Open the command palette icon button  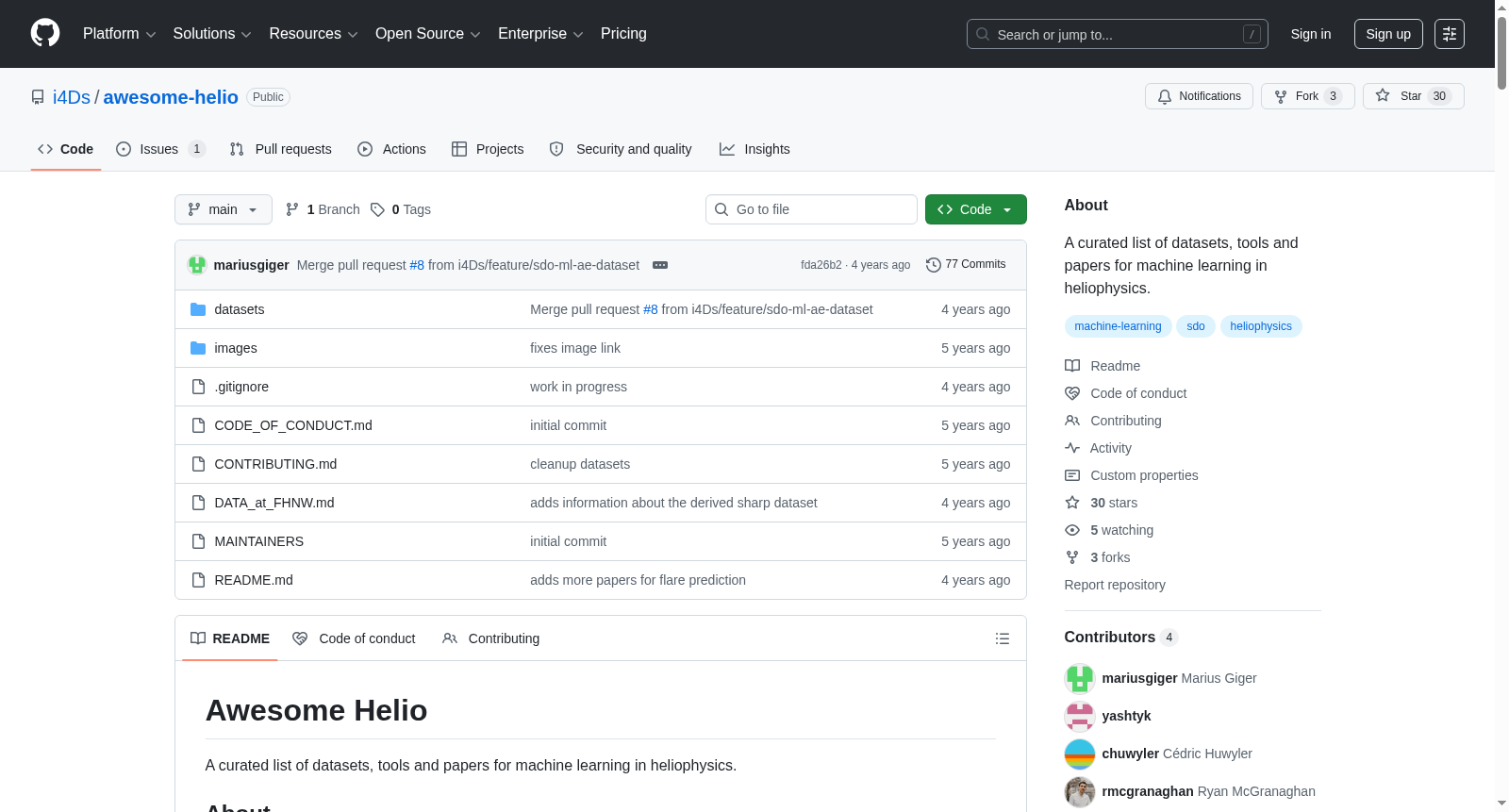pos(1450,34)
